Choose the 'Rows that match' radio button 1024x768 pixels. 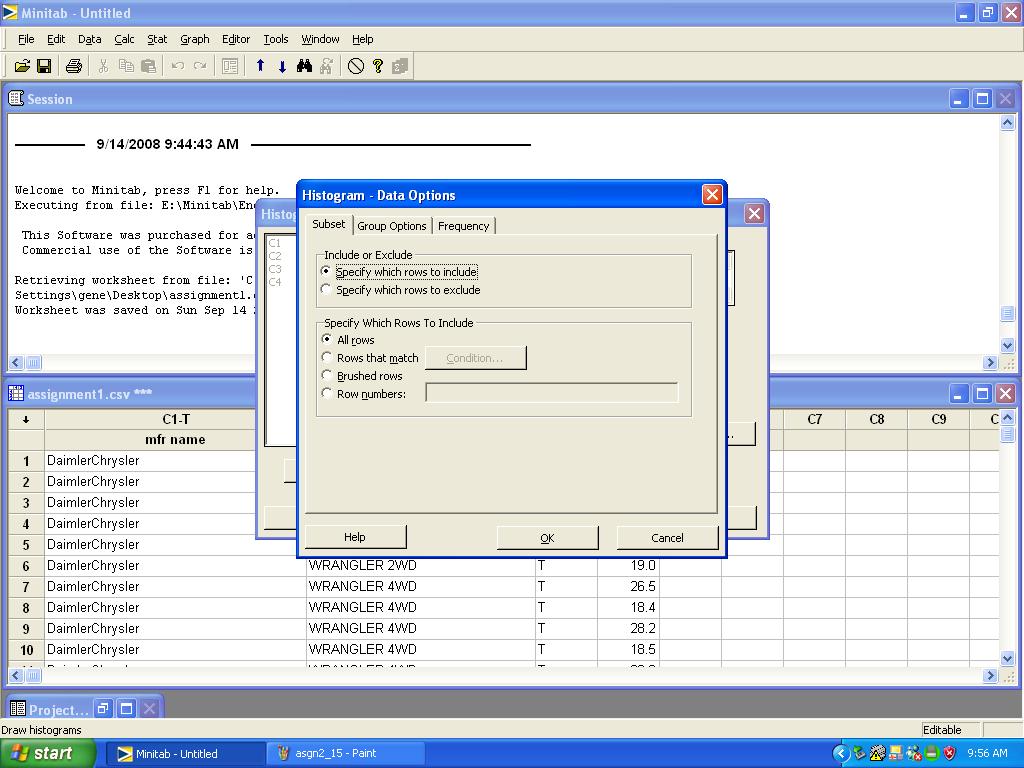point(327,358)
